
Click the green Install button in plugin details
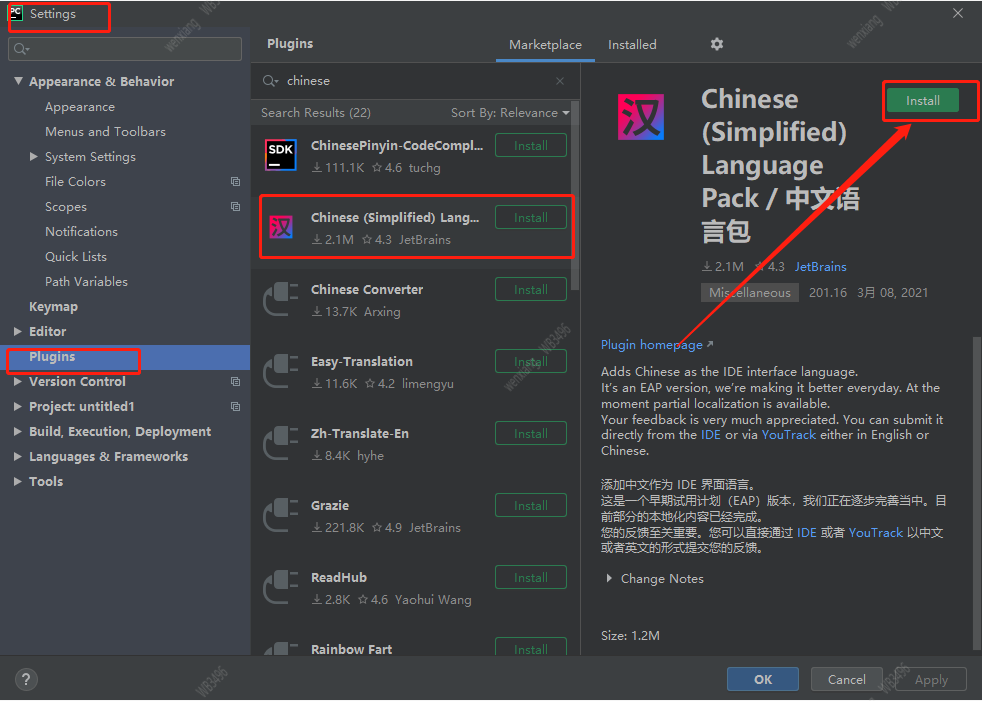[923, 100]
